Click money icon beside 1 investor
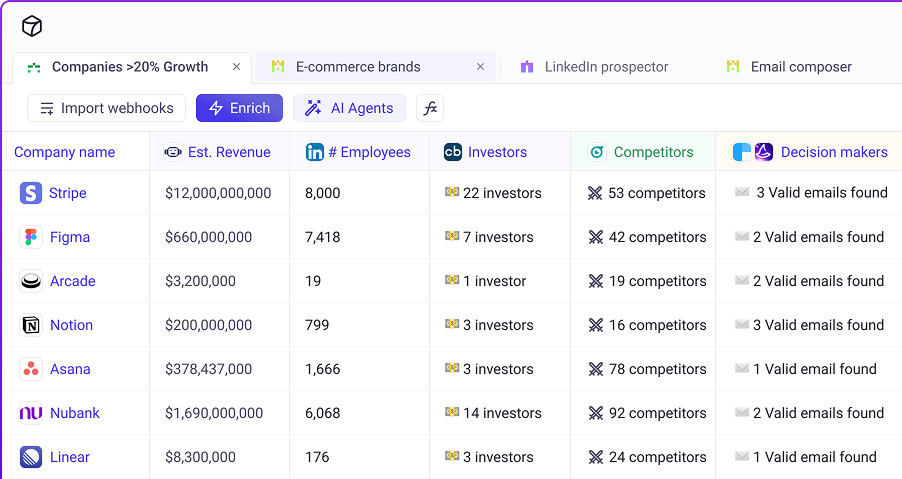The image size is (902, 479). pyautogui.click(x=452, y=280)
